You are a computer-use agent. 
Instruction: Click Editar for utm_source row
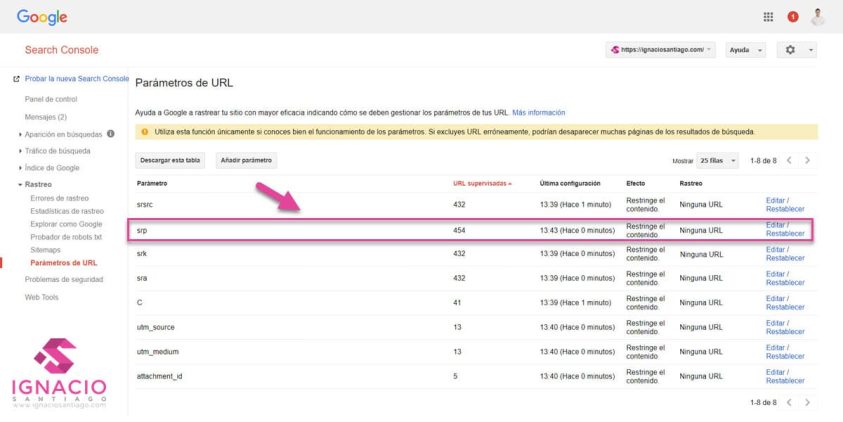click(x=775, y=323)
